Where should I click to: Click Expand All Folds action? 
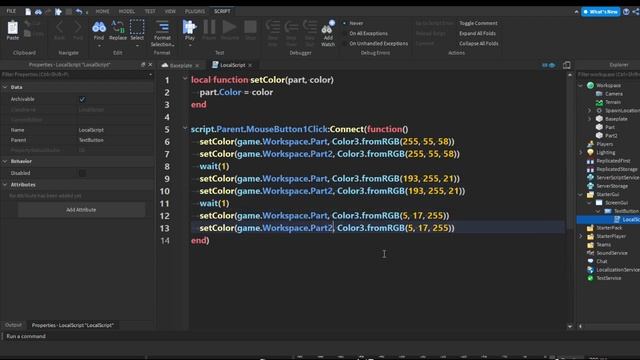(477, 33)
